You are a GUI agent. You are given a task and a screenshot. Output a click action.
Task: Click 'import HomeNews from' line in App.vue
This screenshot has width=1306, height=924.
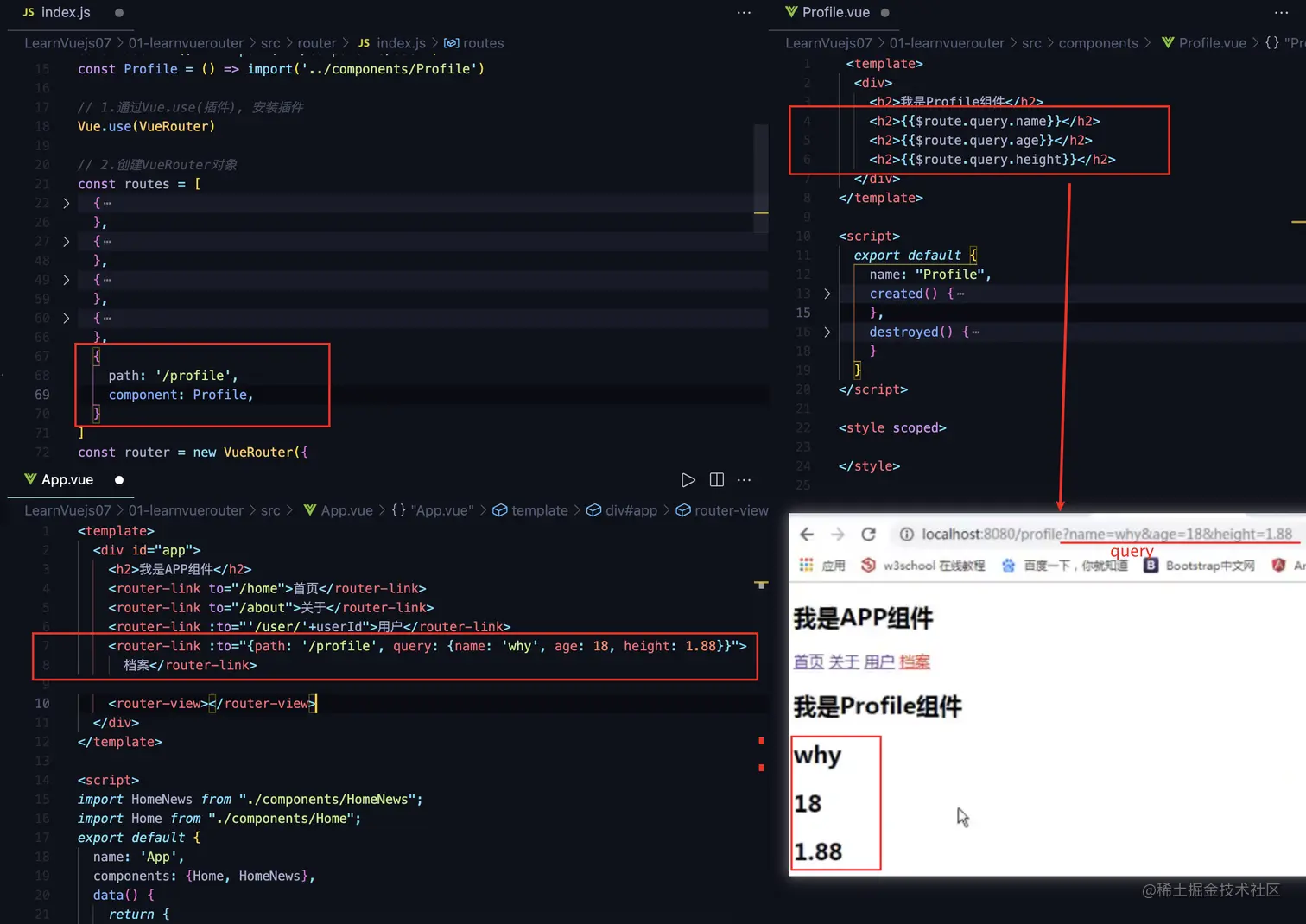click(250, 800)
